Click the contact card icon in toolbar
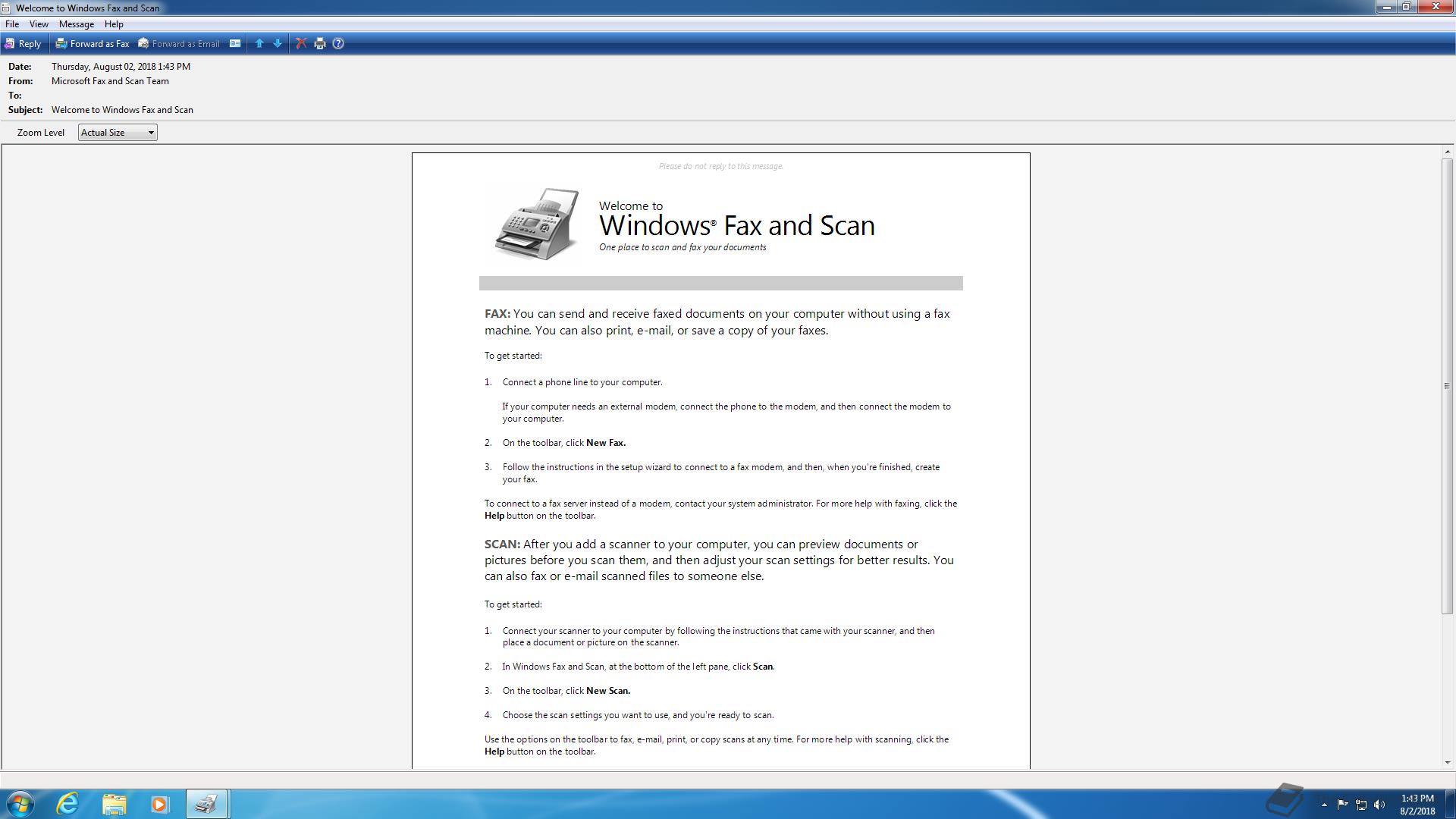Screen dimensions: 1456x819 point(235,44)
